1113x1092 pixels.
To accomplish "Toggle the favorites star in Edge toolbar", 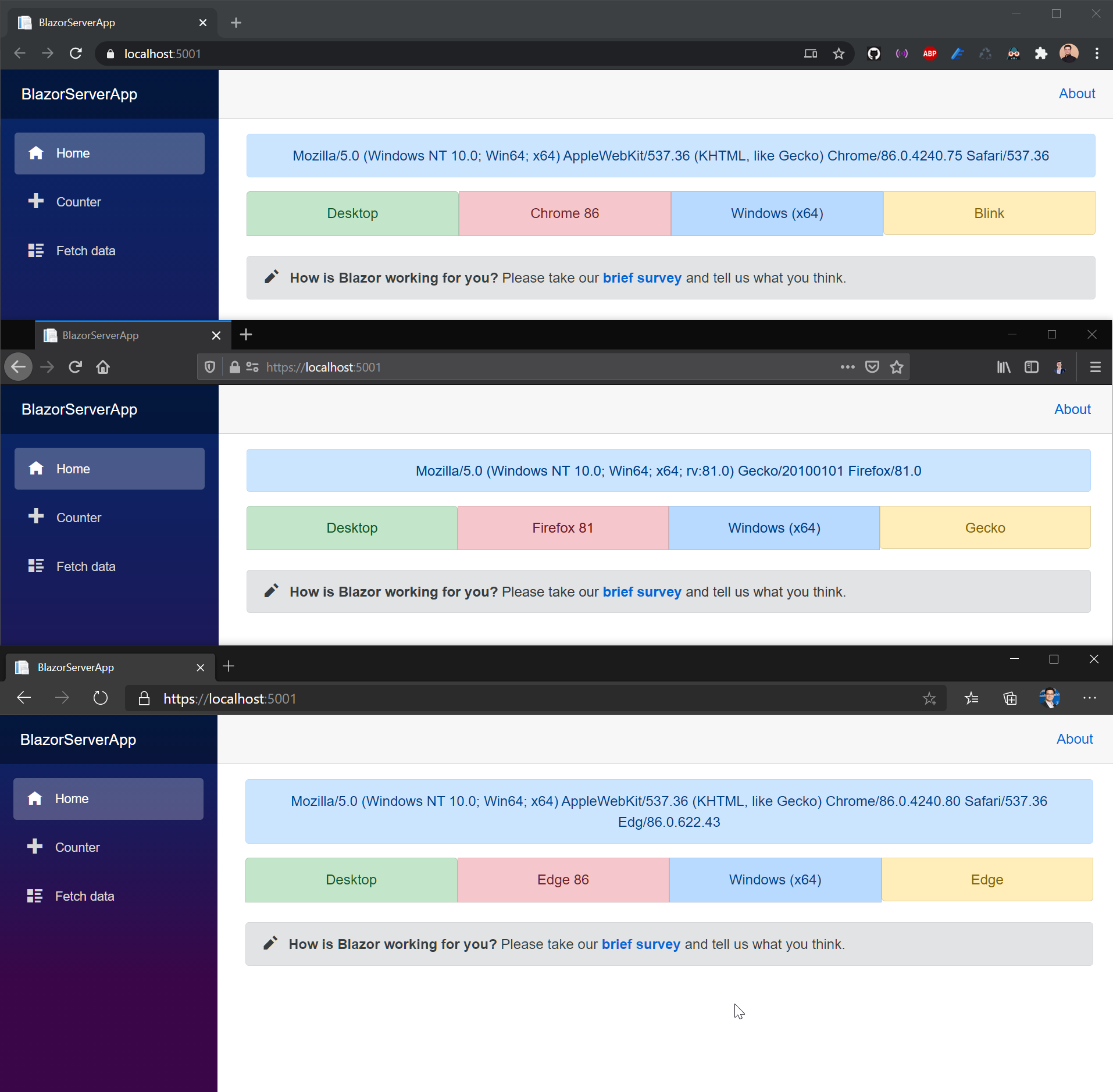I will [930, 698].
